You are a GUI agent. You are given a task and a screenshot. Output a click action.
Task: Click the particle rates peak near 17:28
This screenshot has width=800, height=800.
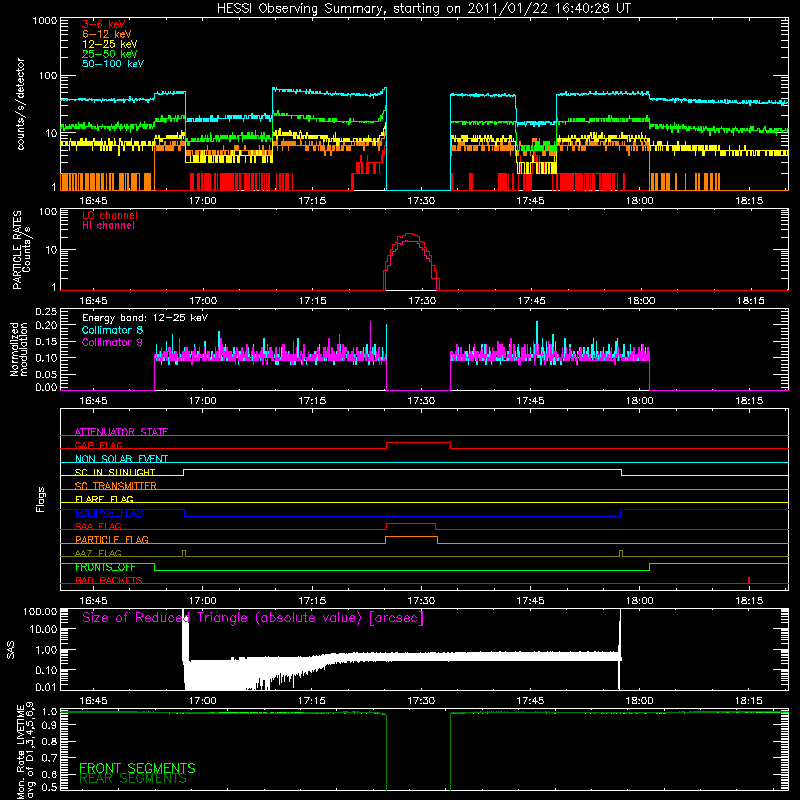(x=410, y=234)
